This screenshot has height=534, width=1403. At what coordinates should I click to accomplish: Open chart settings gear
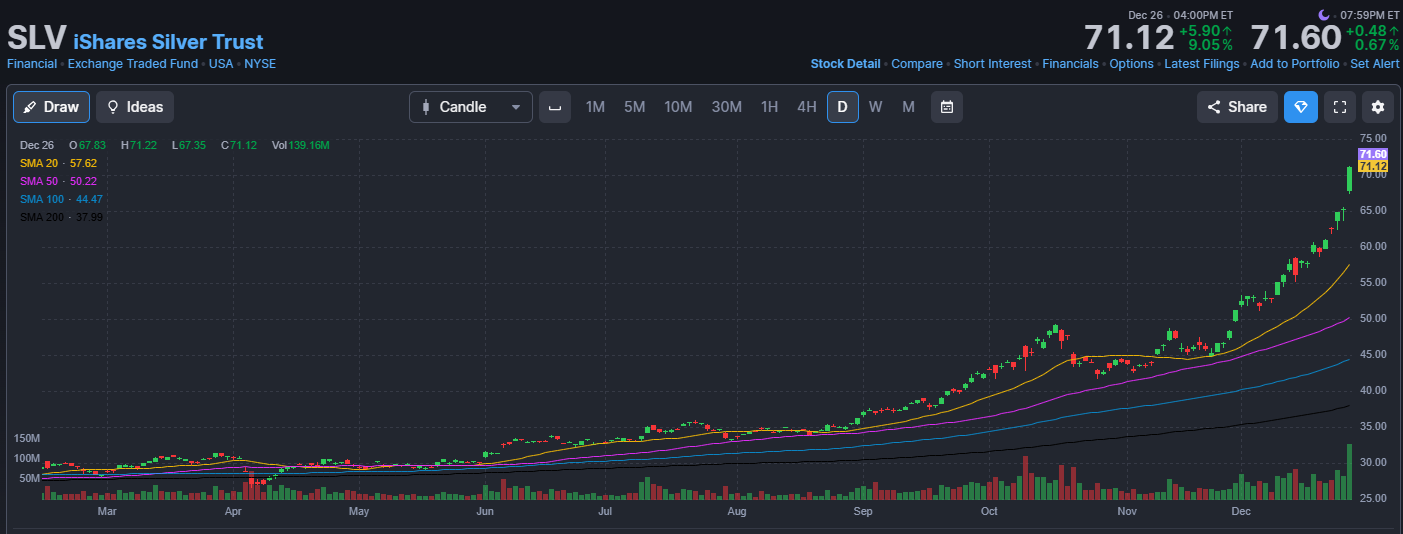point(1378,107)
